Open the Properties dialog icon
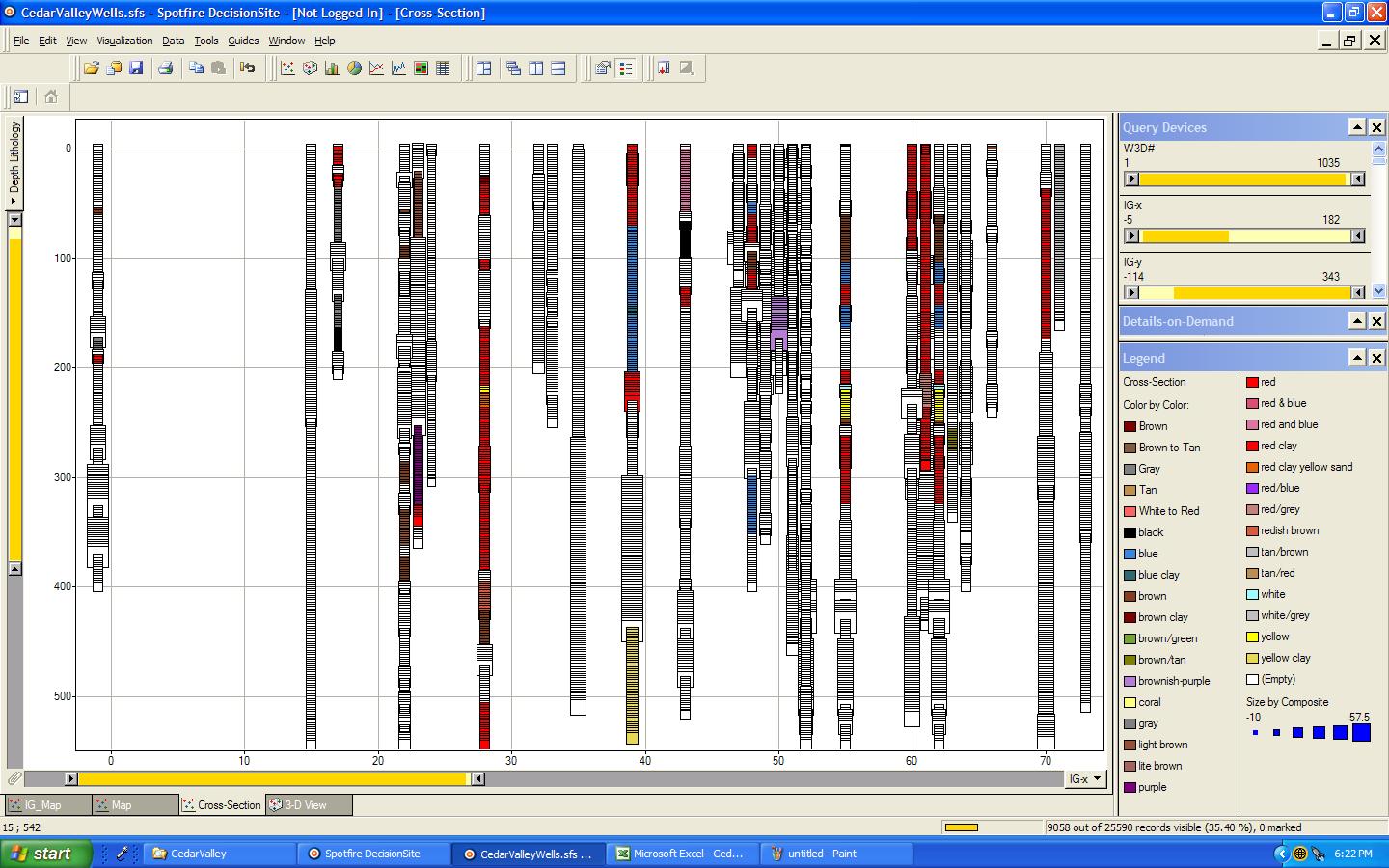This screenshot has height=868, width=1389. pyautogui.click(x=603, y=68)
